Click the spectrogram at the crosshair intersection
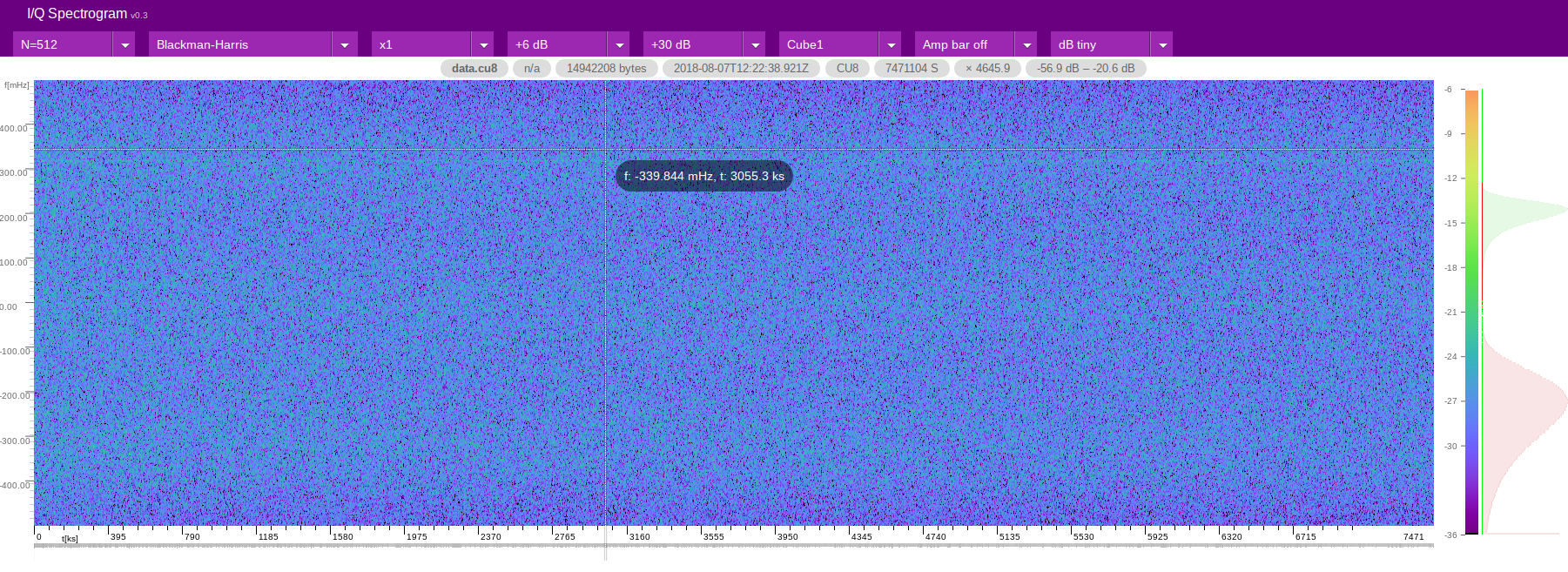Screen dimensions: 1568x572 pos(606,149)
